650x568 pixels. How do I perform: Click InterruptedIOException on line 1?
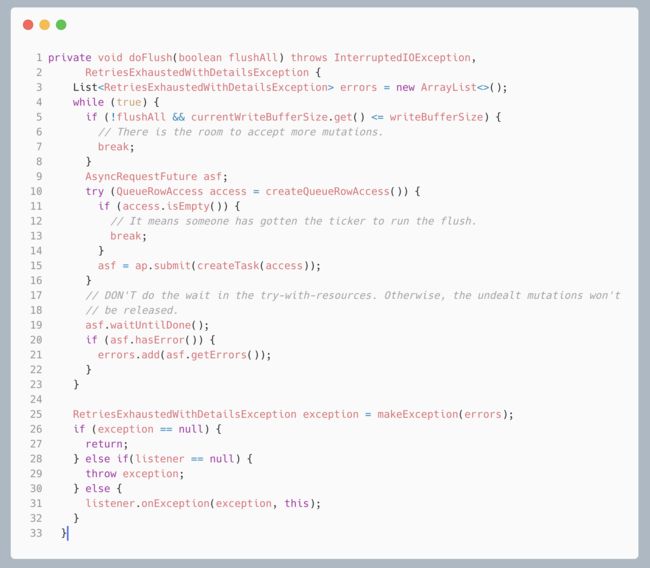click(402, 57)
